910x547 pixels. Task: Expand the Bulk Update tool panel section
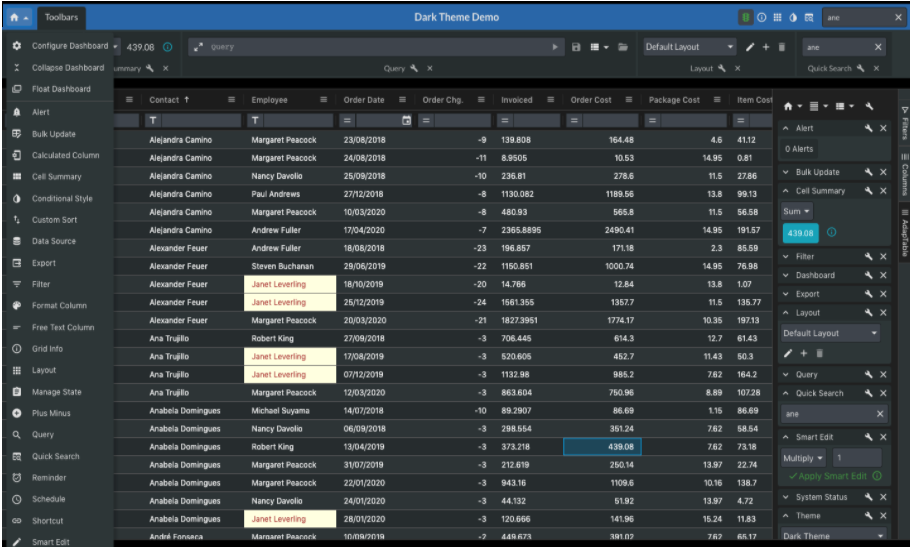click(786, 172)
